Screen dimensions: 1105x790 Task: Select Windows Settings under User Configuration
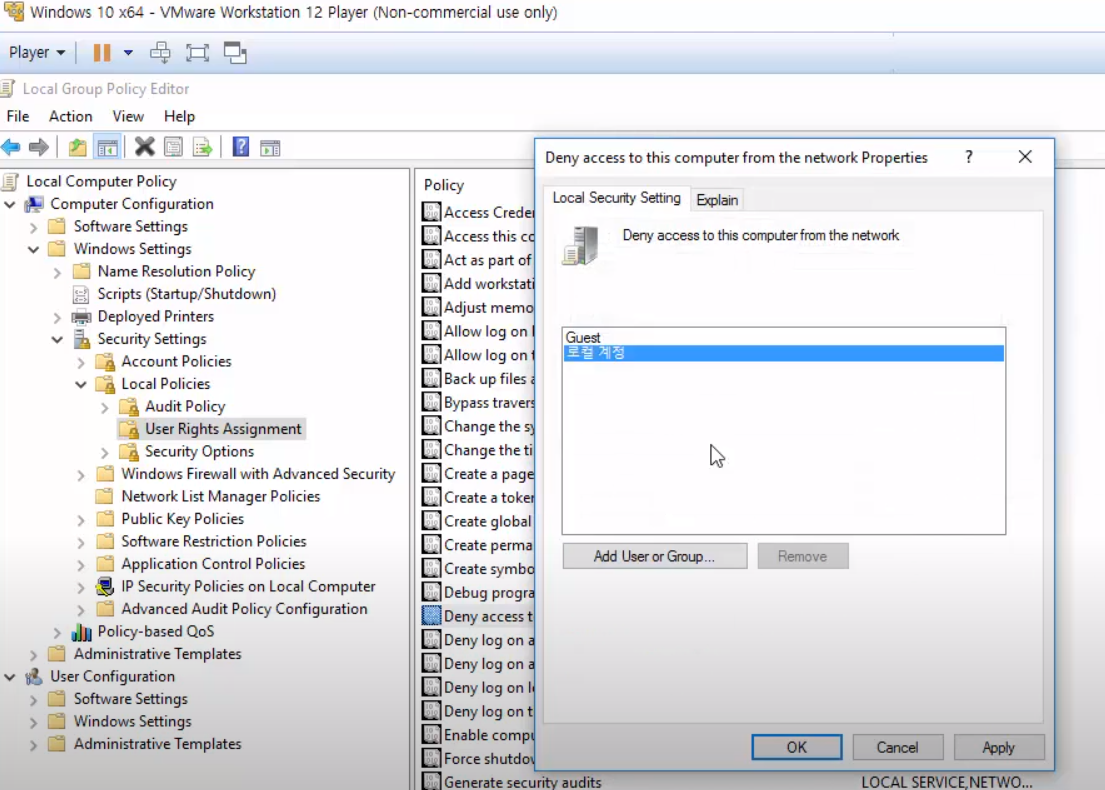pos(132,722)
